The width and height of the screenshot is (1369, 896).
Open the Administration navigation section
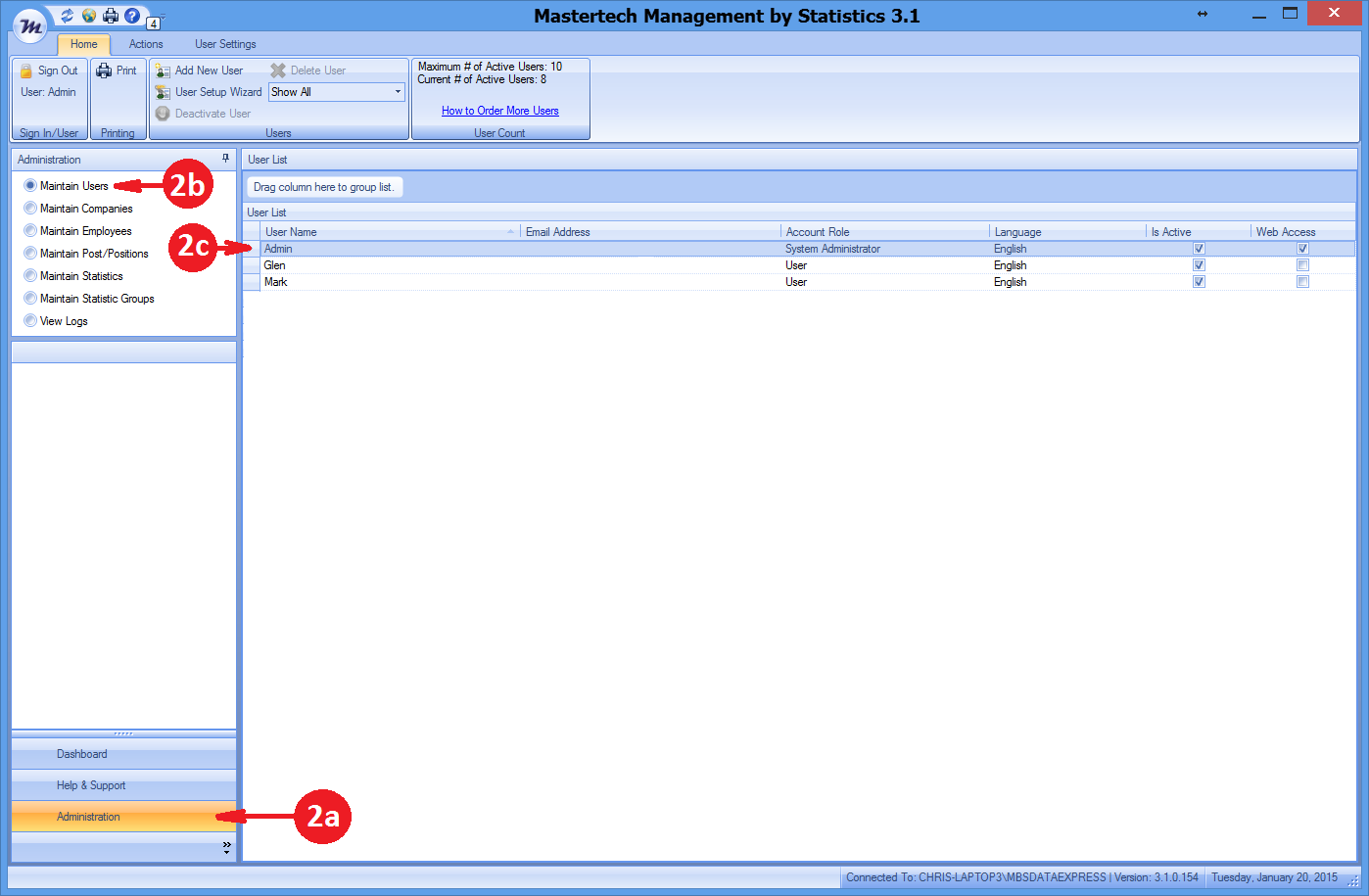click(x=123, y=817)
